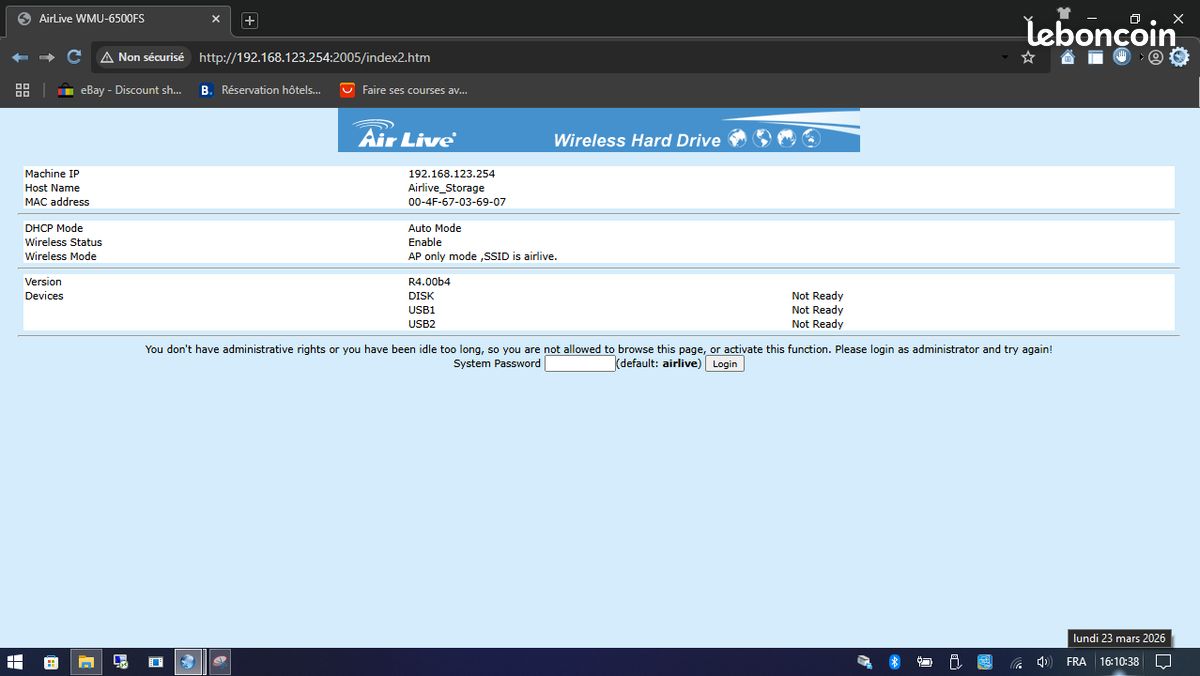
Task: Click the USB2 device row label
Action: 422,324
